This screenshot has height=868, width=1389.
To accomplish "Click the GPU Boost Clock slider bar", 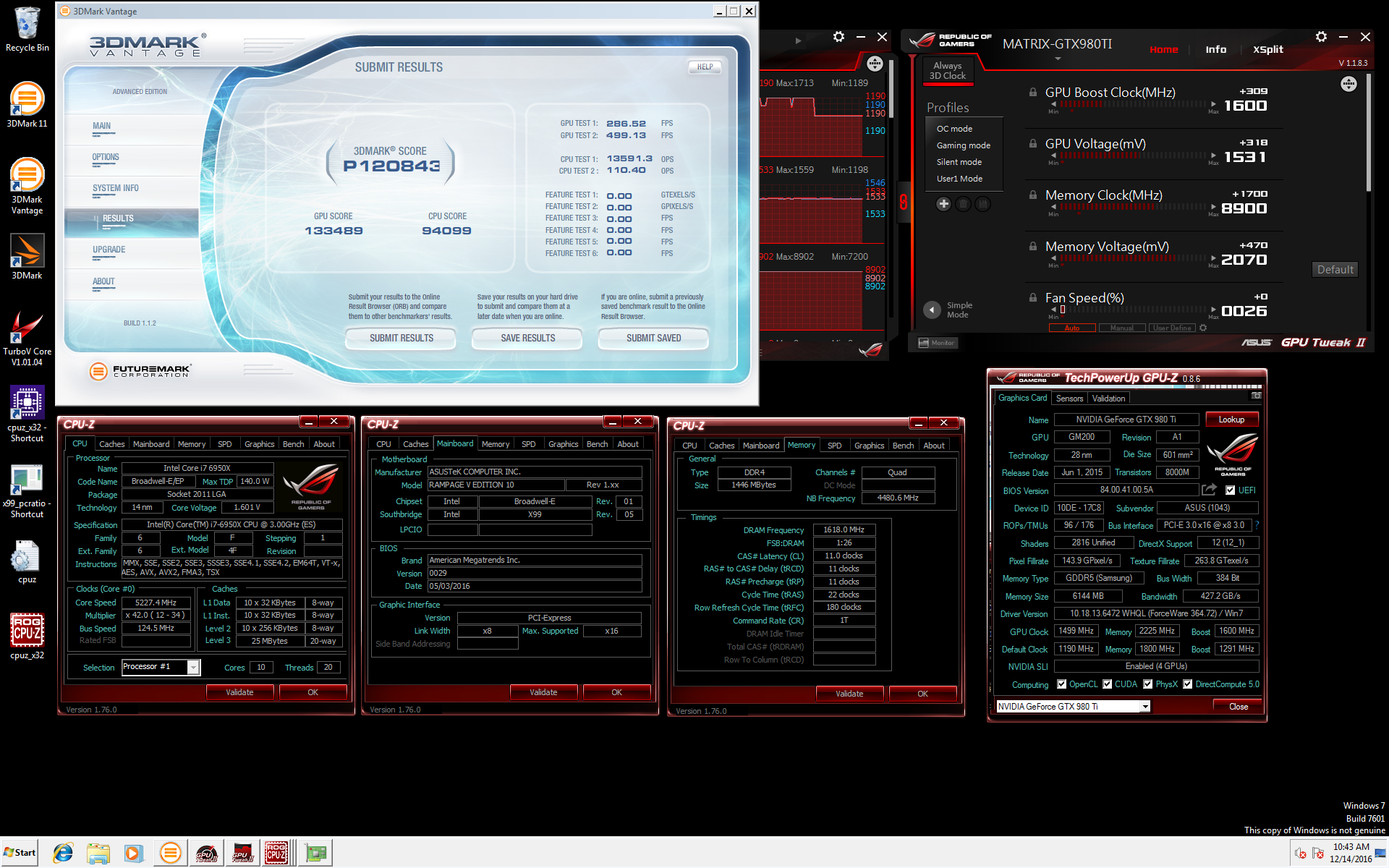I will 1133,104.
